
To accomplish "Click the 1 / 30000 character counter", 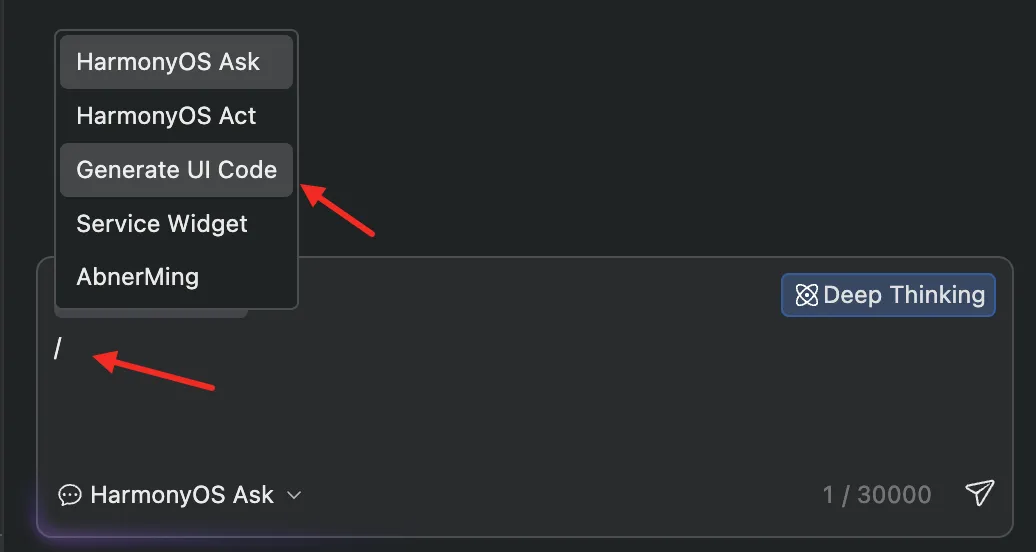I will [x=877, y=494].
